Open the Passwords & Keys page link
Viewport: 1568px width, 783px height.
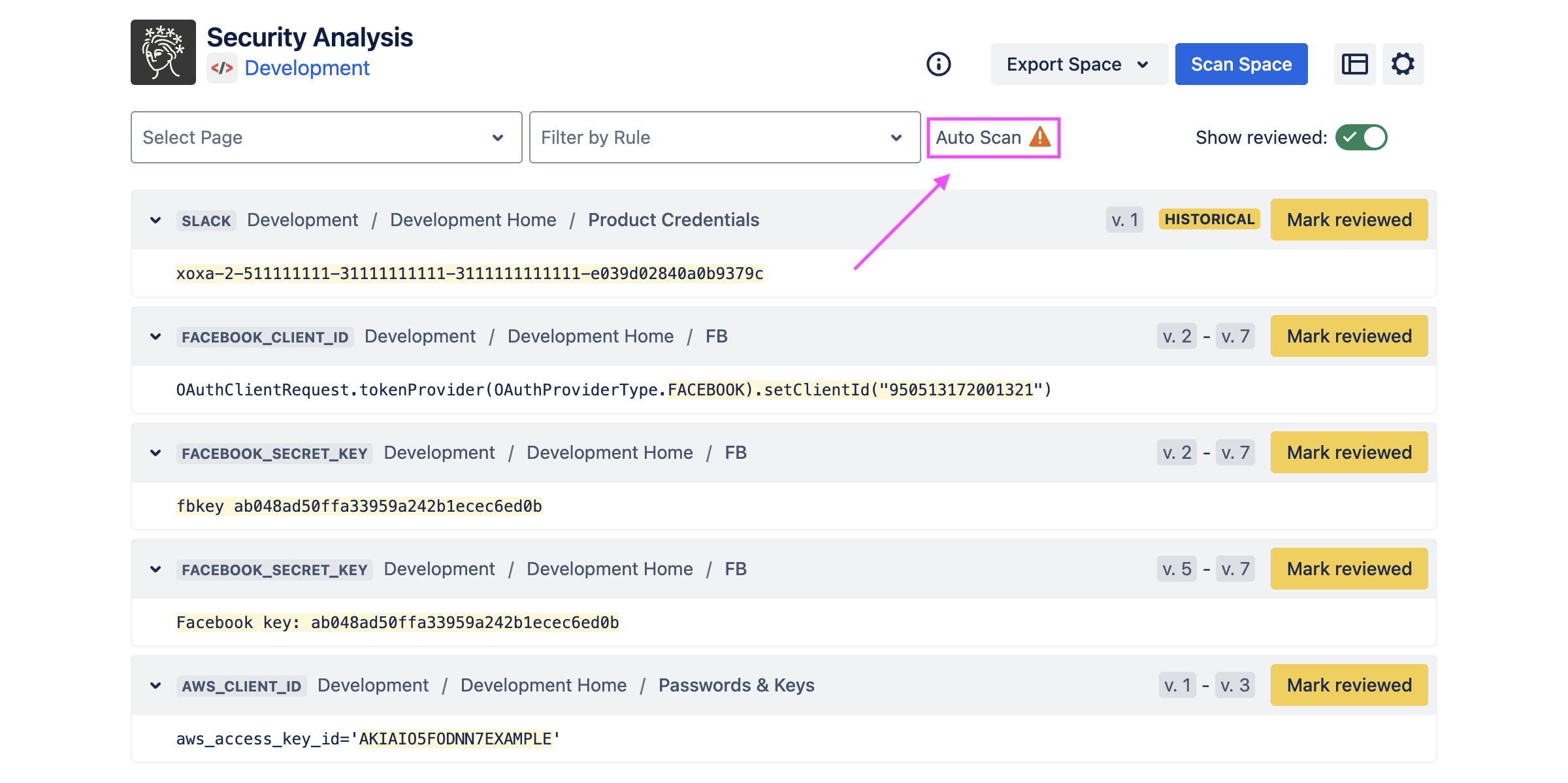point(736,685)
